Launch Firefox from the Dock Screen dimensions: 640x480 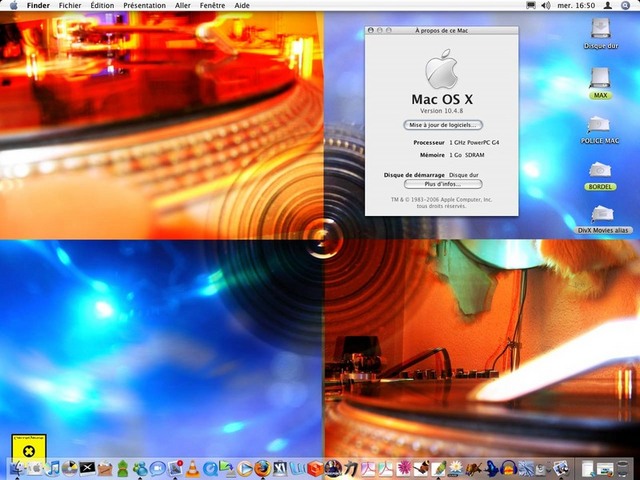[x=262, y=468]
